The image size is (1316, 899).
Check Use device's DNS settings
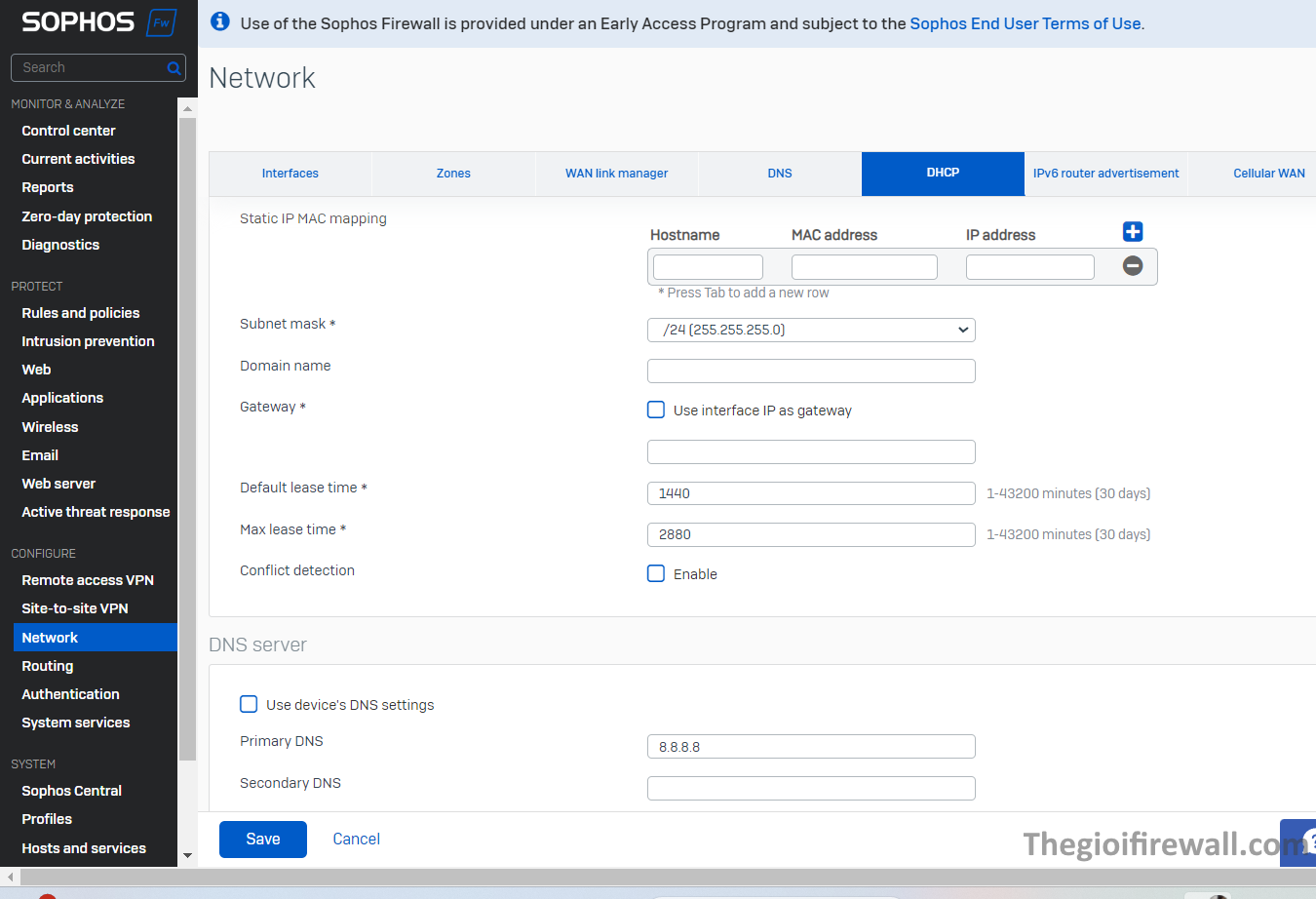coord(249,704)
